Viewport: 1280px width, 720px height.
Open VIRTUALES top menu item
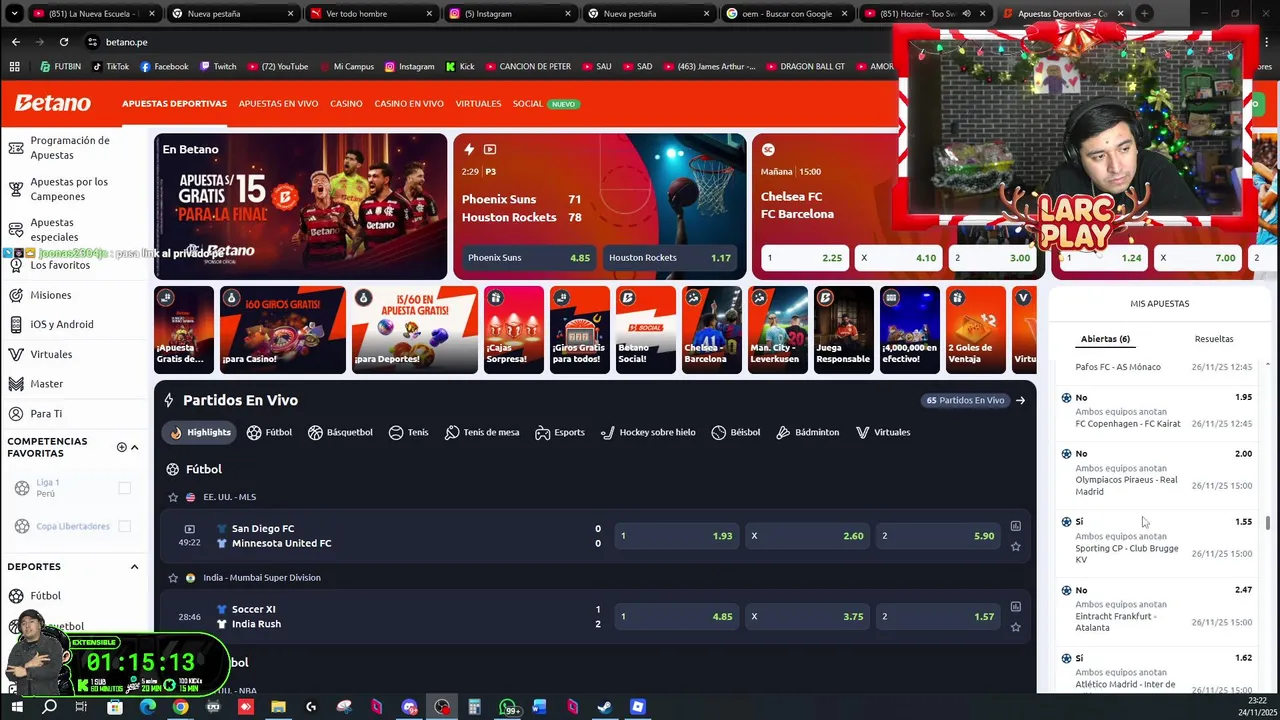coord(478,104)
